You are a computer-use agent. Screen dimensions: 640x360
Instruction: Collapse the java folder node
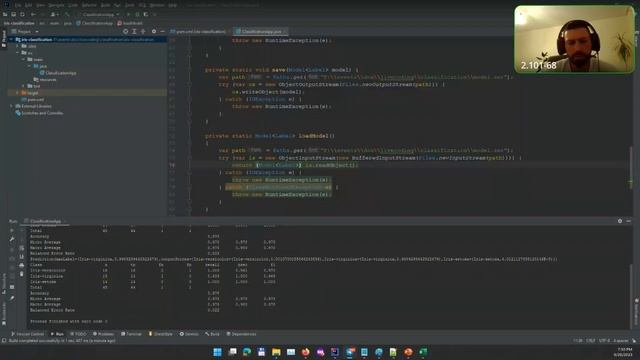coord(29,66)
